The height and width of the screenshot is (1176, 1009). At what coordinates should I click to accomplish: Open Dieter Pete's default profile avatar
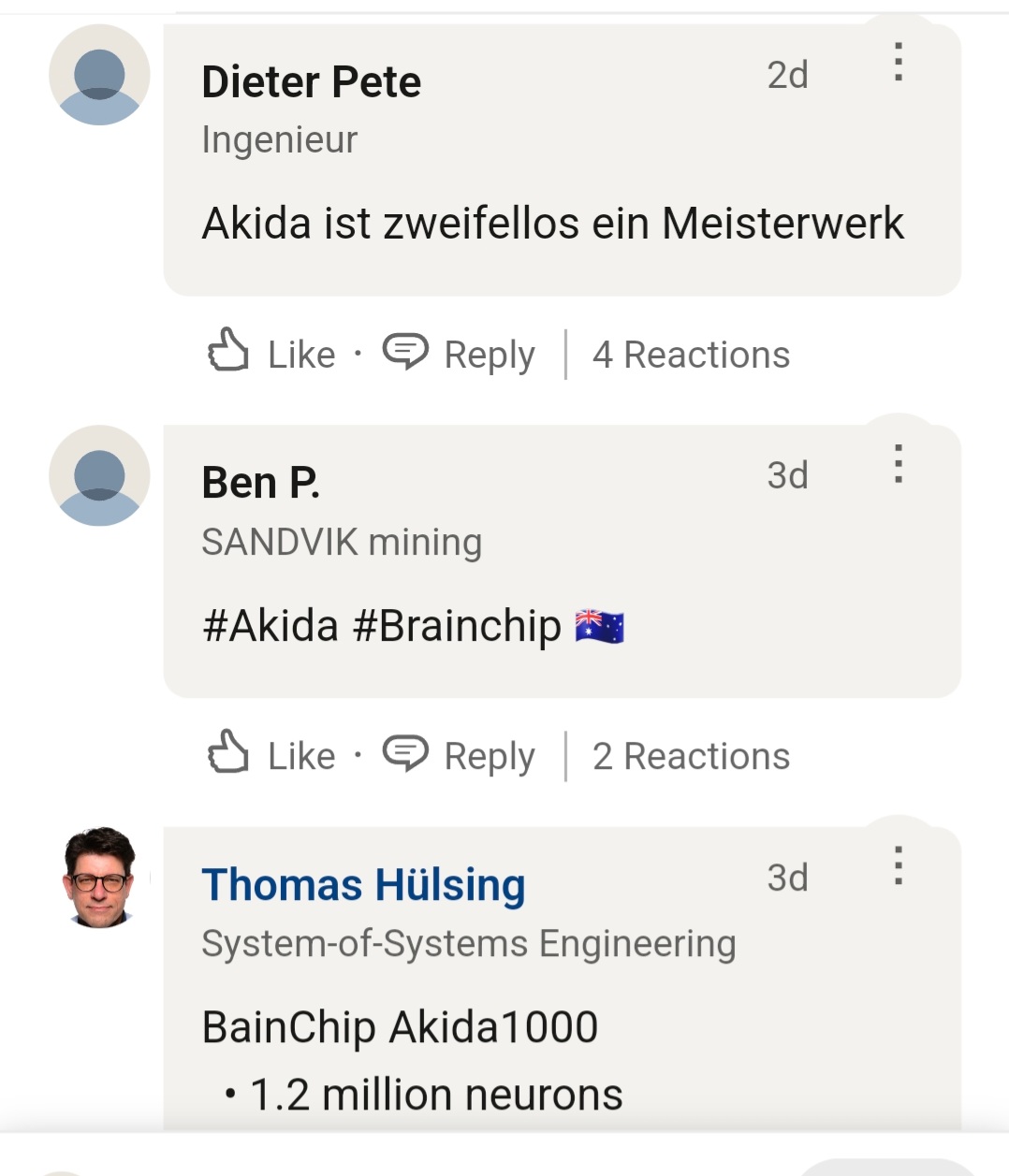pyautogui.click(x=99, y=75)
